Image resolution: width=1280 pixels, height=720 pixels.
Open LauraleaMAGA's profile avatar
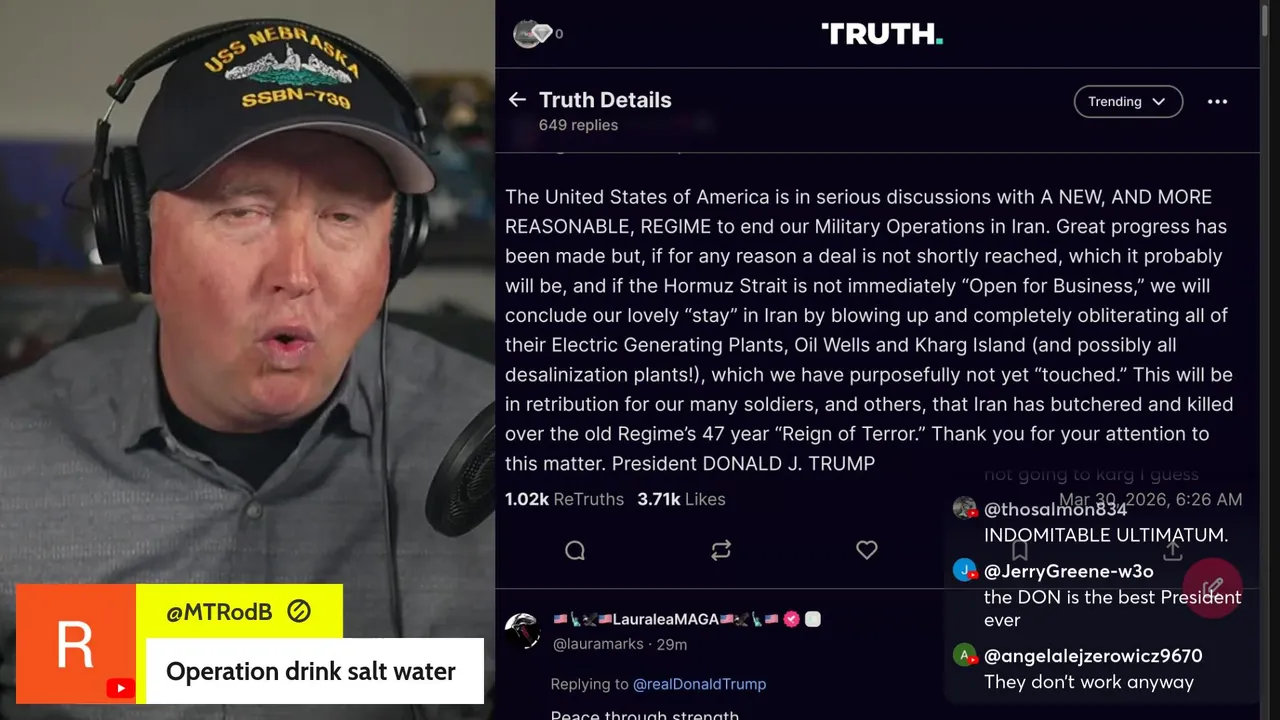tap(523, 631)
